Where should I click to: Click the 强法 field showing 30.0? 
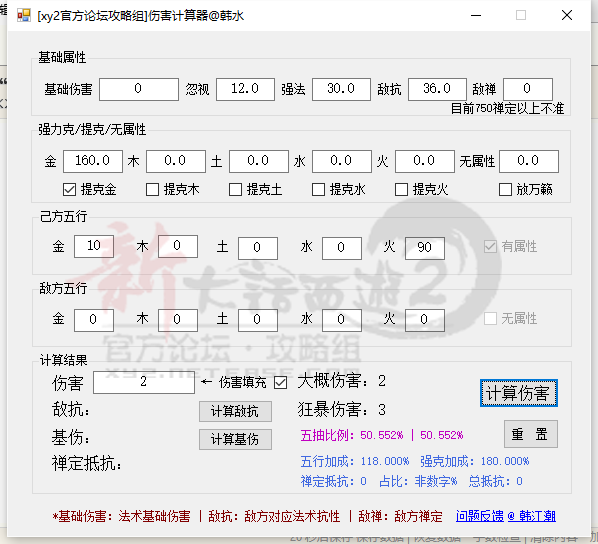click(x=341, y=89)
